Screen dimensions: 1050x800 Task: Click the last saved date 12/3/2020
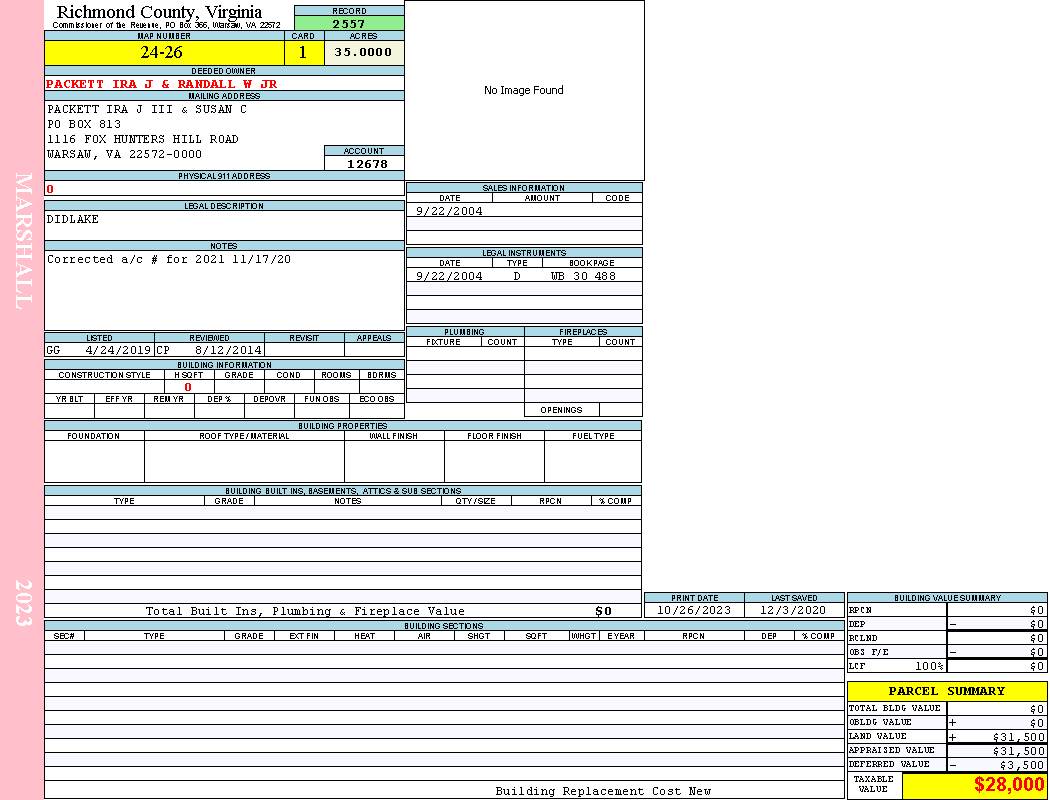(793, 610)
